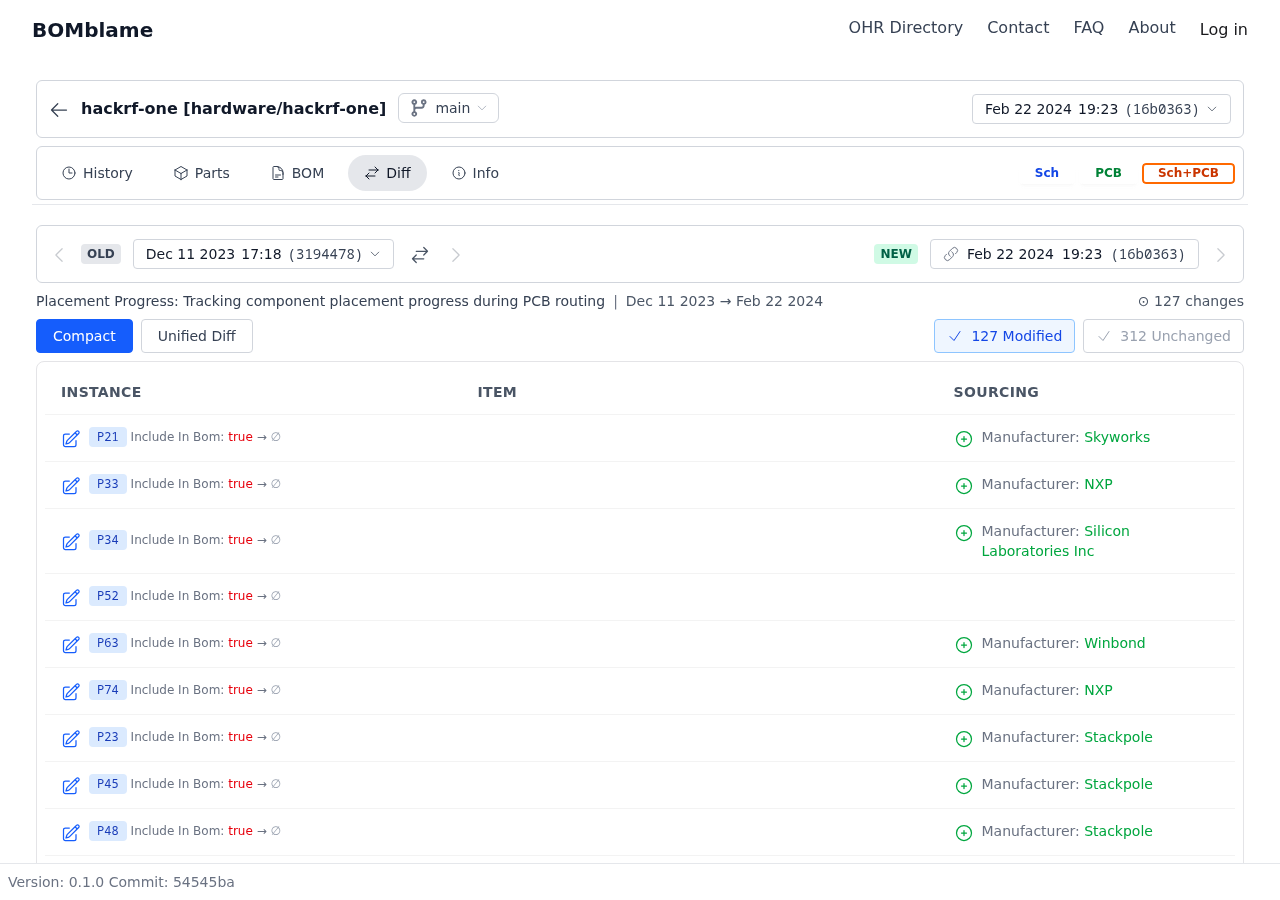Toggle the 312 Unchanged filter
Image resolution: width=1280 pixels, height=900 pixels.
point(1163,336)
